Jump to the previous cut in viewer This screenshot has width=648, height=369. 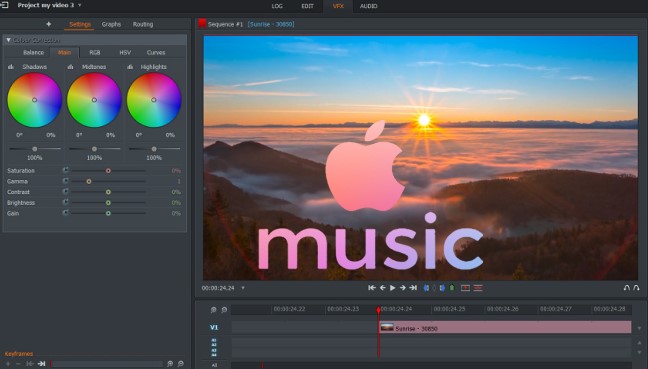click(372, 288)
